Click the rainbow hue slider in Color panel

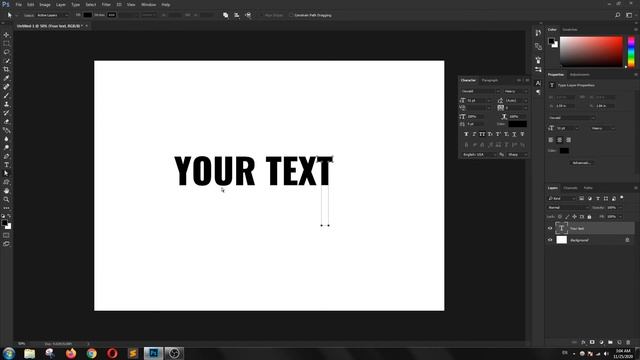(x=631, y=52)
